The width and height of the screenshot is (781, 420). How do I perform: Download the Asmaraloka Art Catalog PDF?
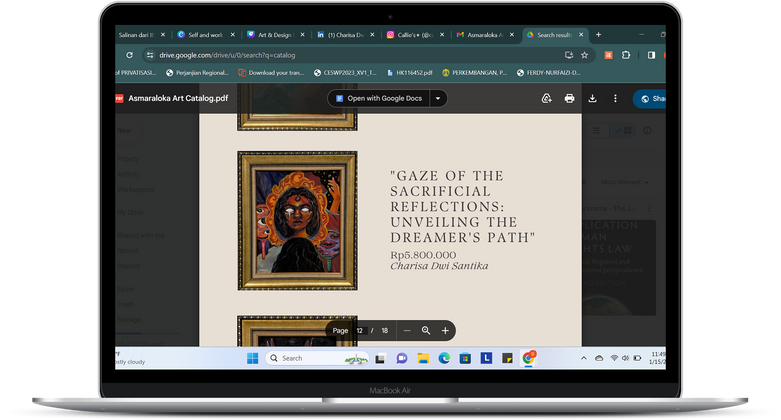coord(592,99)
